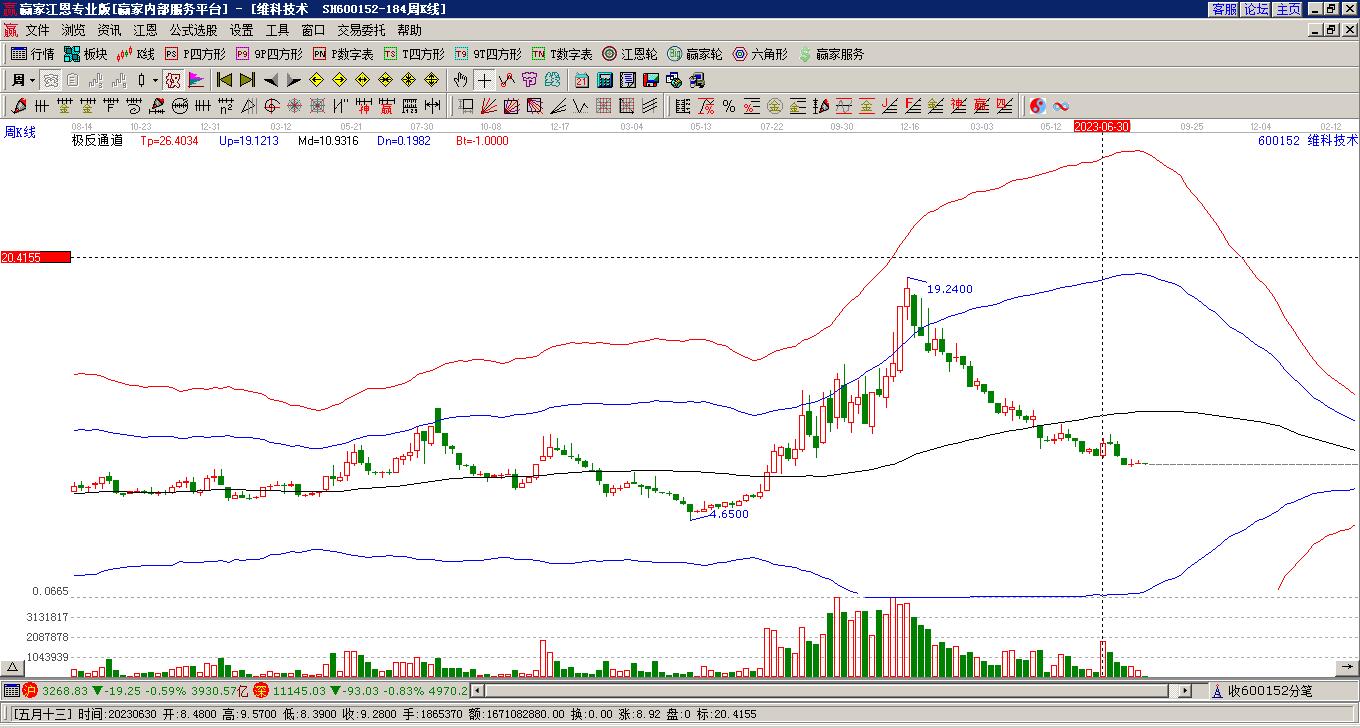The width and height of the screenshot is (1360, 728).
Task: Select the red 嬴 drawing tool icon
Action: pyautogui.click(x=387, y=106)
